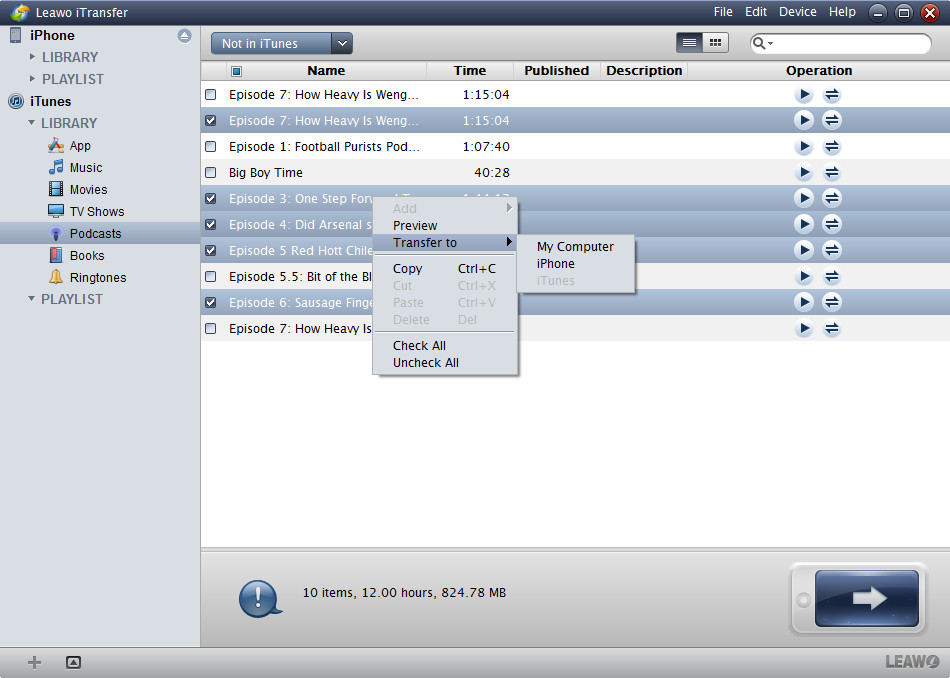Sort the list by Time column
Image resolution: width=950 pixels, height=678 pixels.
pyautogui.click(x=470, y=71)
